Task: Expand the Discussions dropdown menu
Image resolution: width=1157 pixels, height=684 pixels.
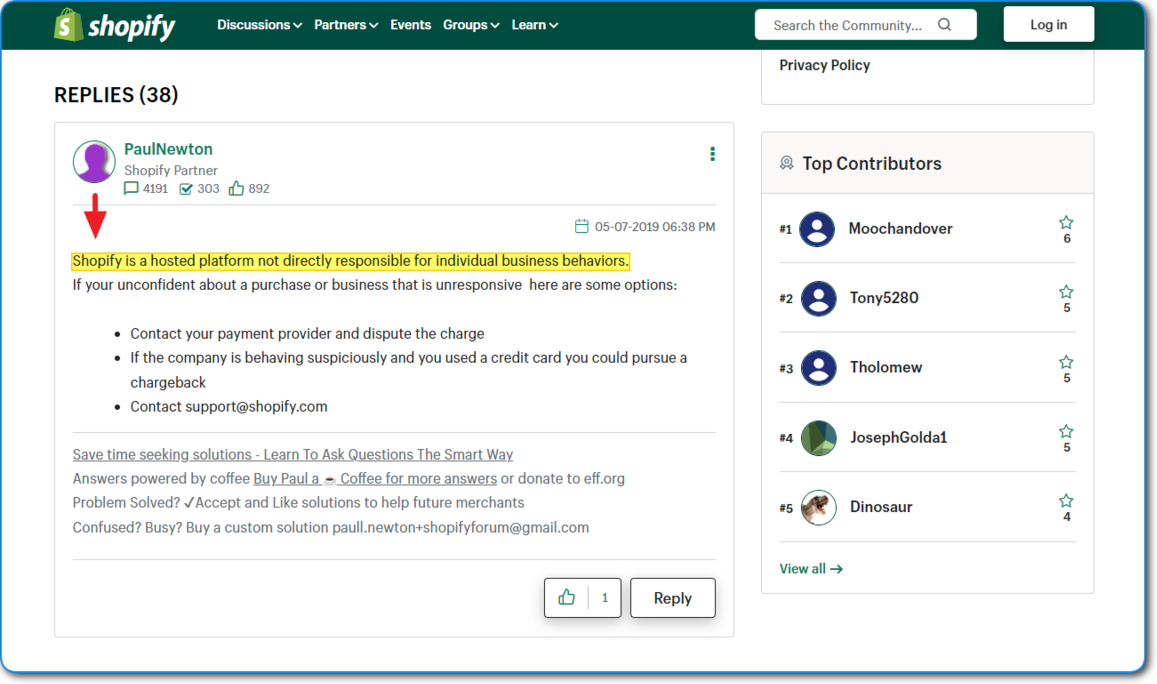Action: 259,25
